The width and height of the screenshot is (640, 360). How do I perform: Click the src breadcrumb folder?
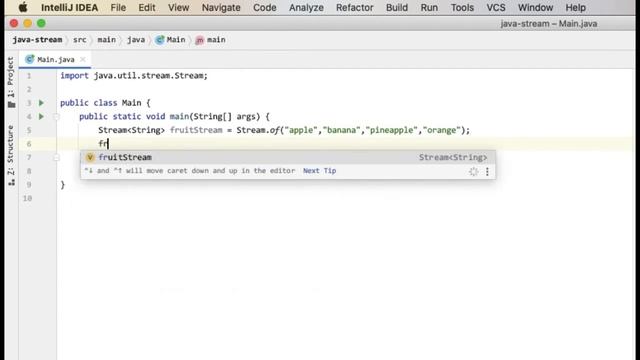coord(80,40)
